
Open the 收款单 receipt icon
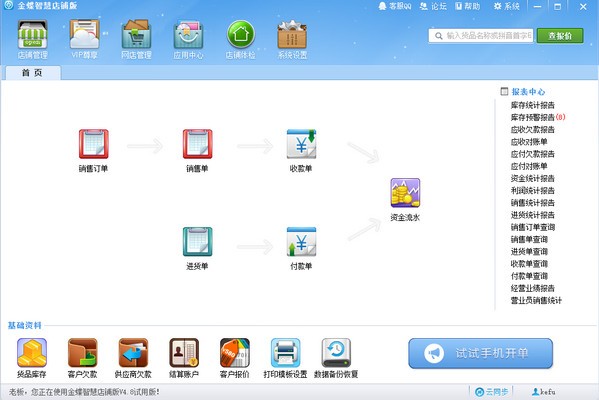pyautogui.click(x=301, y=144)
